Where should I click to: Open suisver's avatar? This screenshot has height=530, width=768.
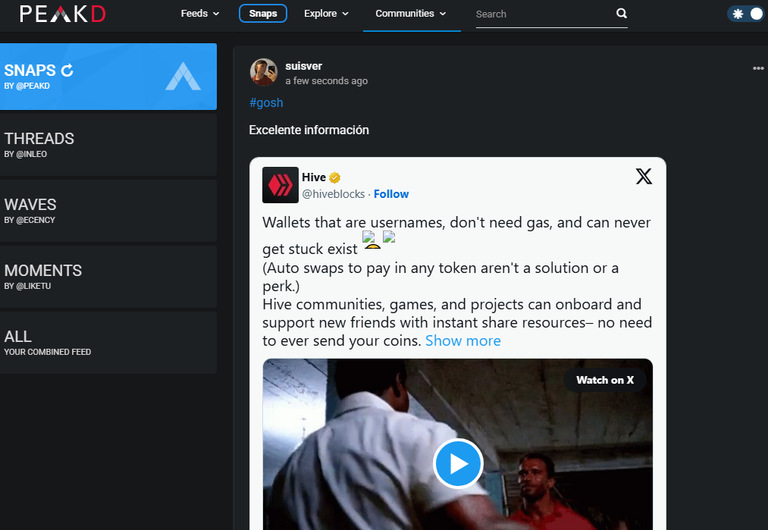(x=264, y=72)
